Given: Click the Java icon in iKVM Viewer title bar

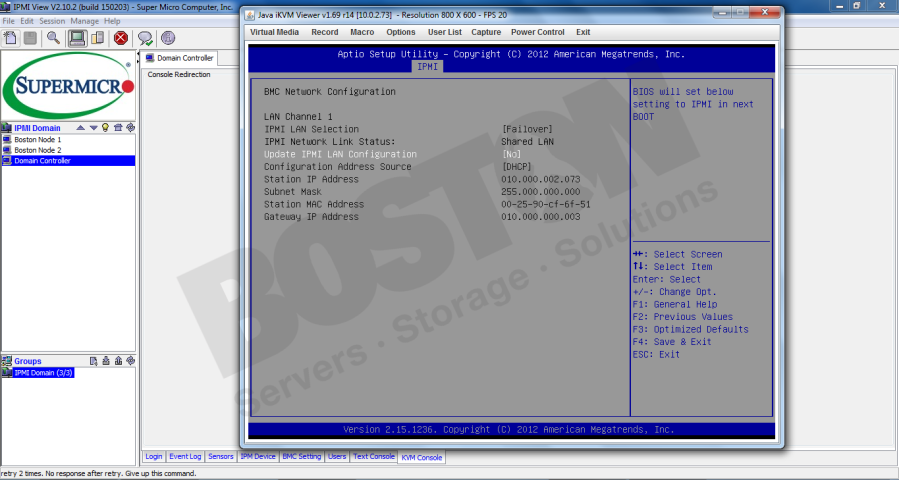Looking at the screenshot, I should point(250,15).
